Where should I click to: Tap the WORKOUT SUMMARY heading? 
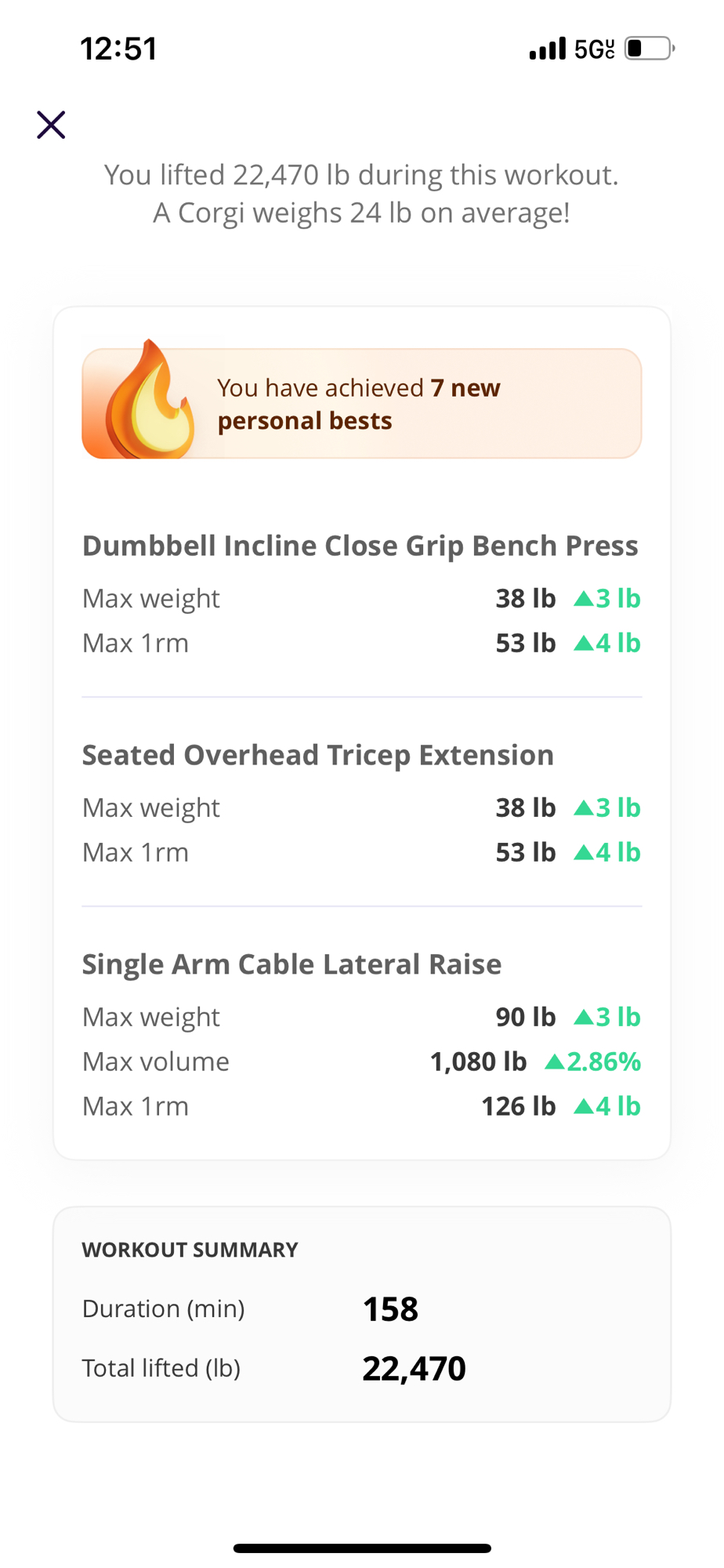pyautogui.click(x=190, y=1250)
